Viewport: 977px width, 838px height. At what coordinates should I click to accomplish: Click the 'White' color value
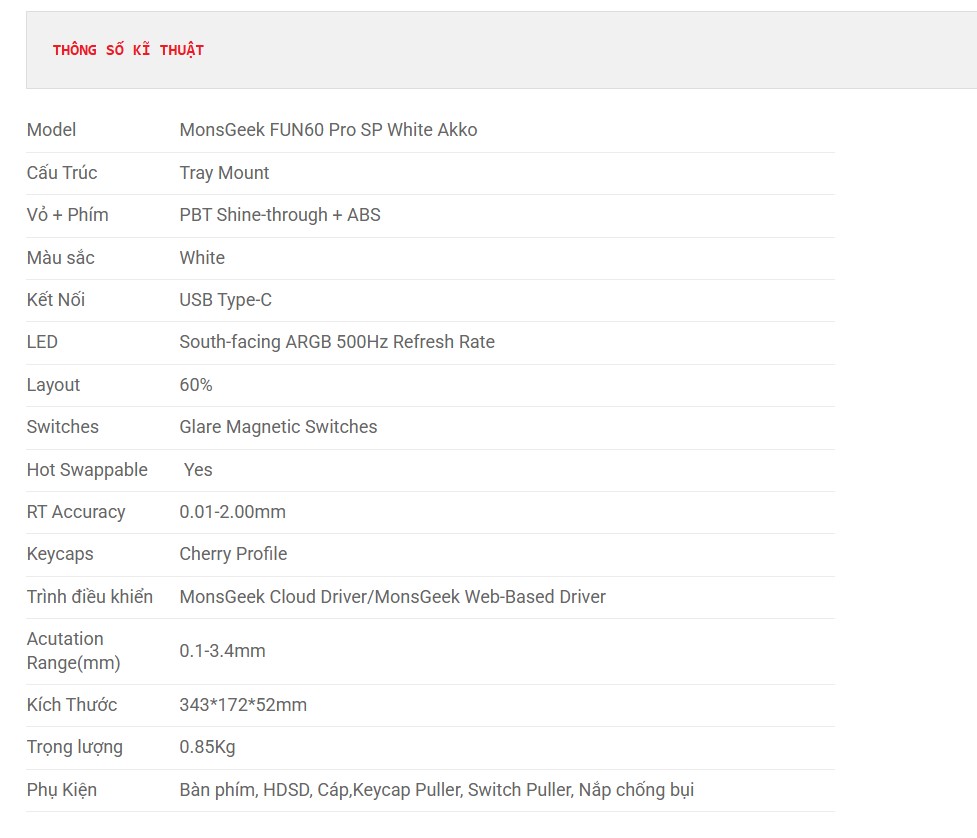tap(202, 257)
